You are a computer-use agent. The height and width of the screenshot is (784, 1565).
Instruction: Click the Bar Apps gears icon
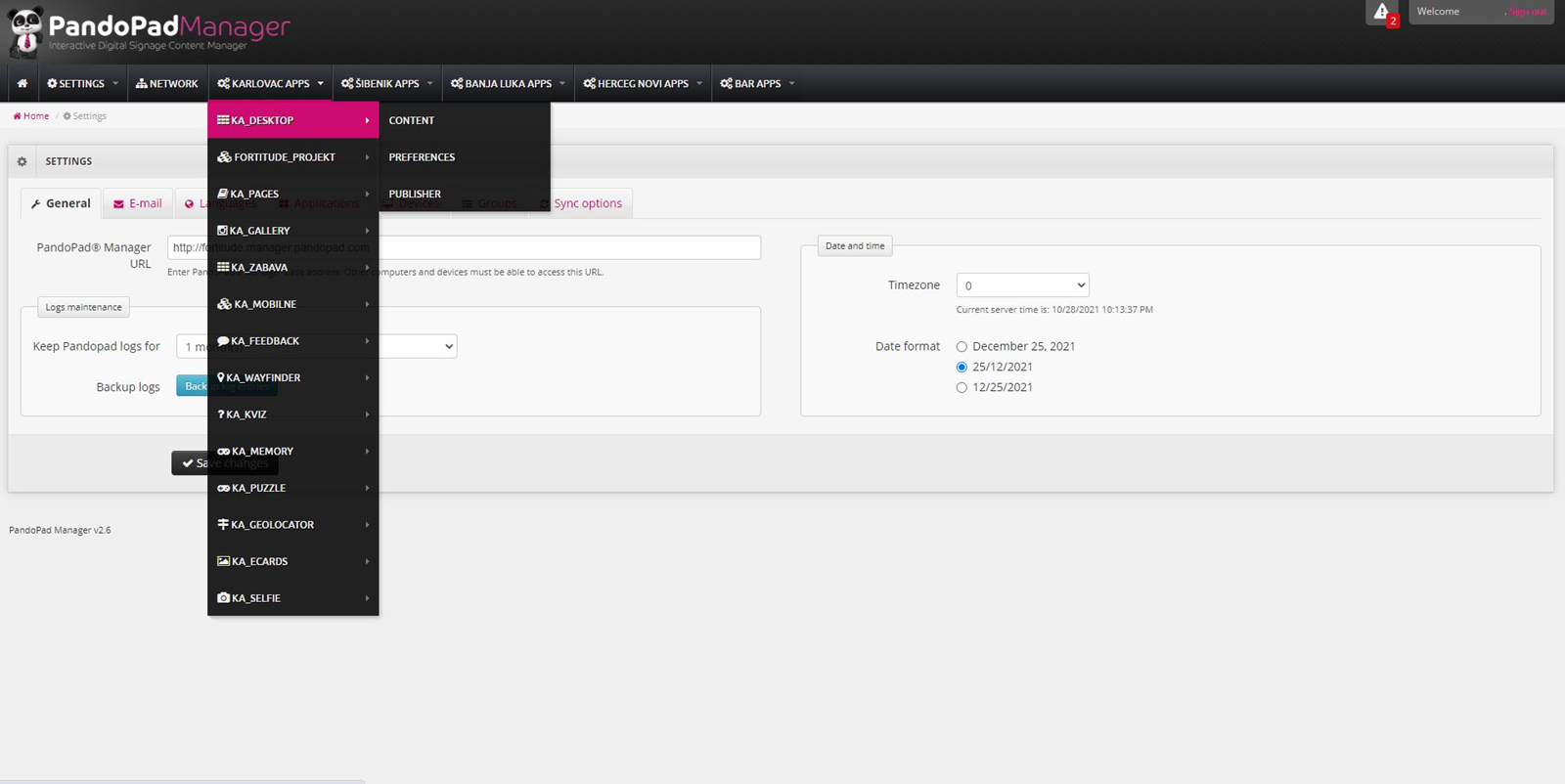tap(727, 84)
